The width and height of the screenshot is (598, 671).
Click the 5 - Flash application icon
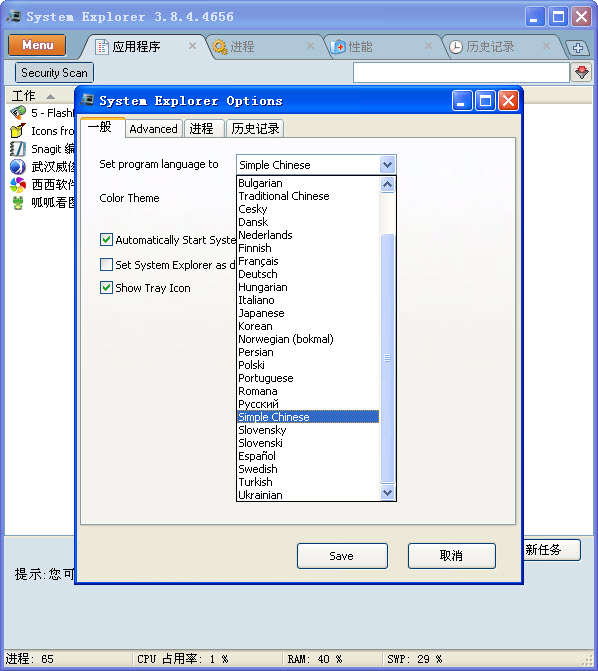18,113
